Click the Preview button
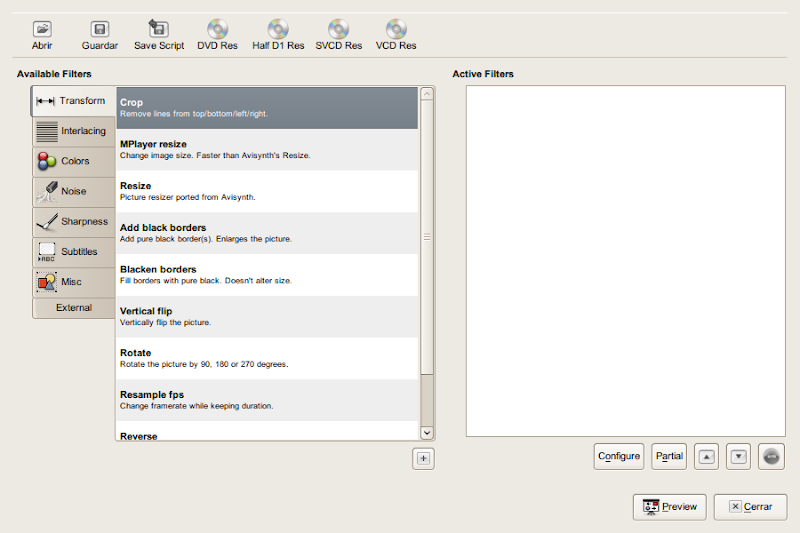 [670, 507]
